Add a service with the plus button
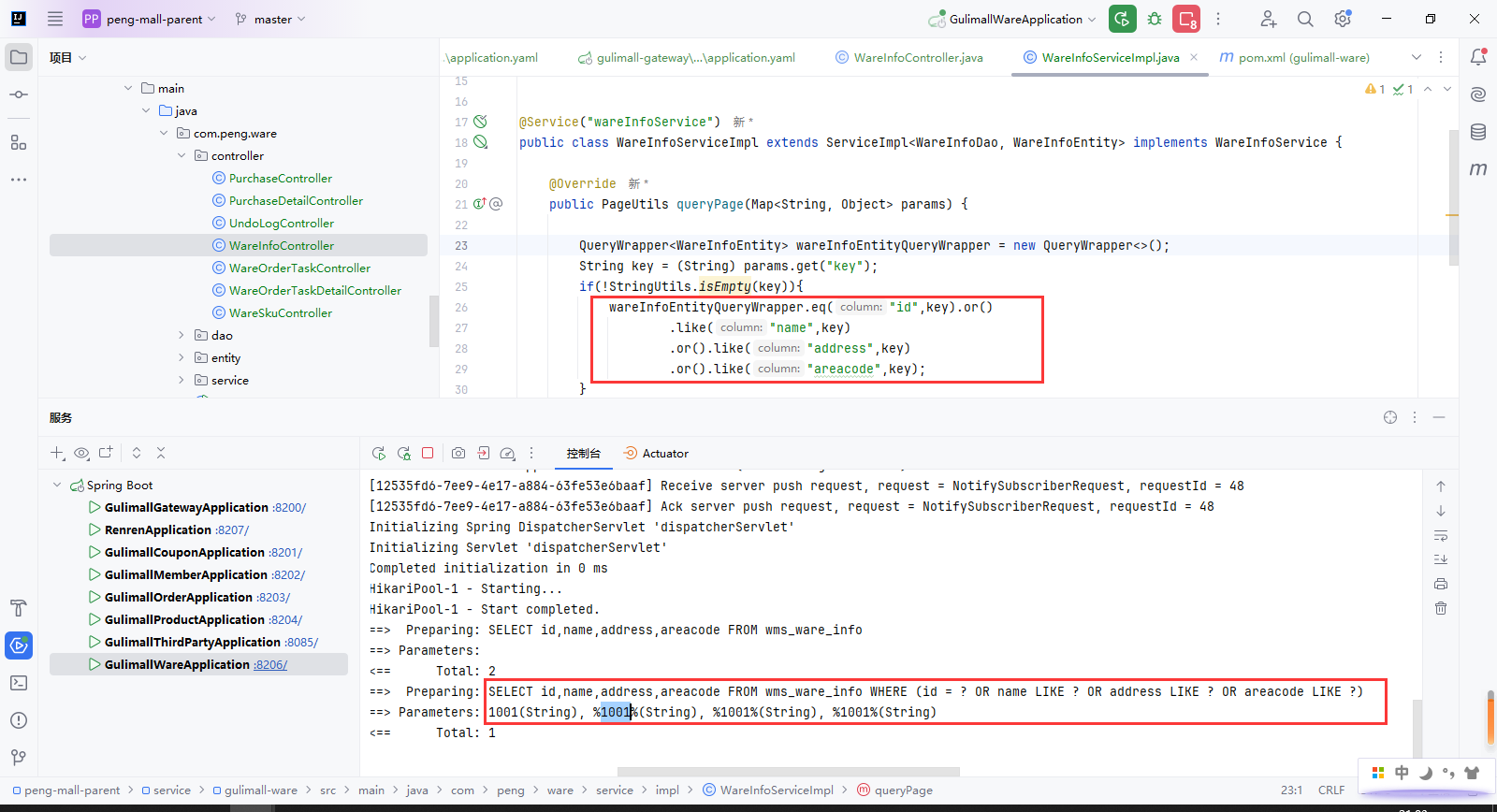 pos(57,453)
